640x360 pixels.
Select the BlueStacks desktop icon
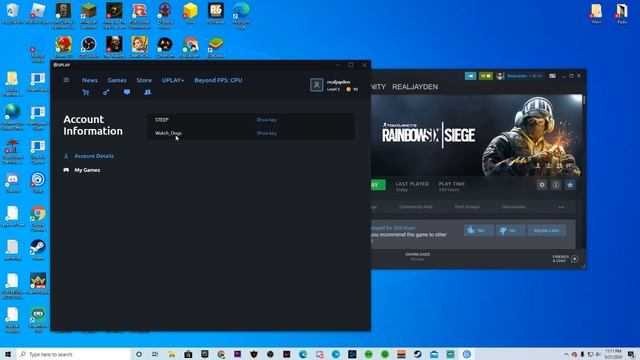pyautogui.click(x=216, y=47)
